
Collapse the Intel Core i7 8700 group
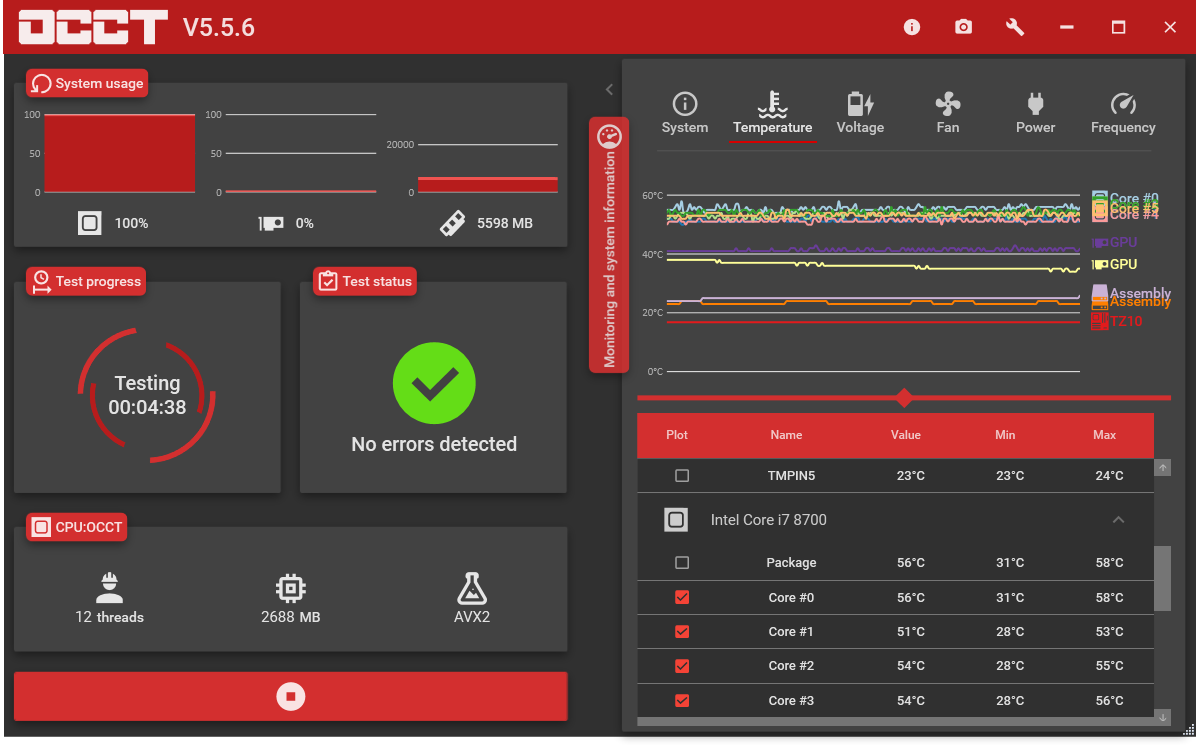pyautogui.click(x=1118, y=520)
